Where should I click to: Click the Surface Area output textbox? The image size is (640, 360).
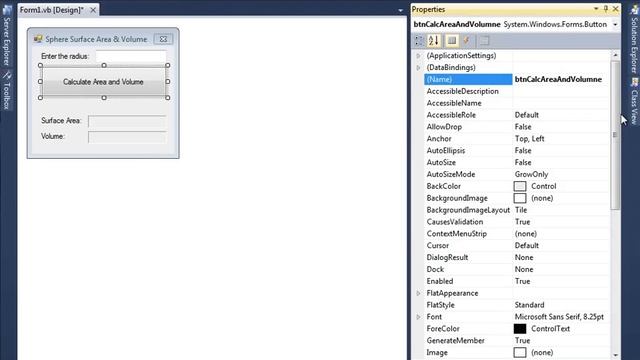click(127, 121)
